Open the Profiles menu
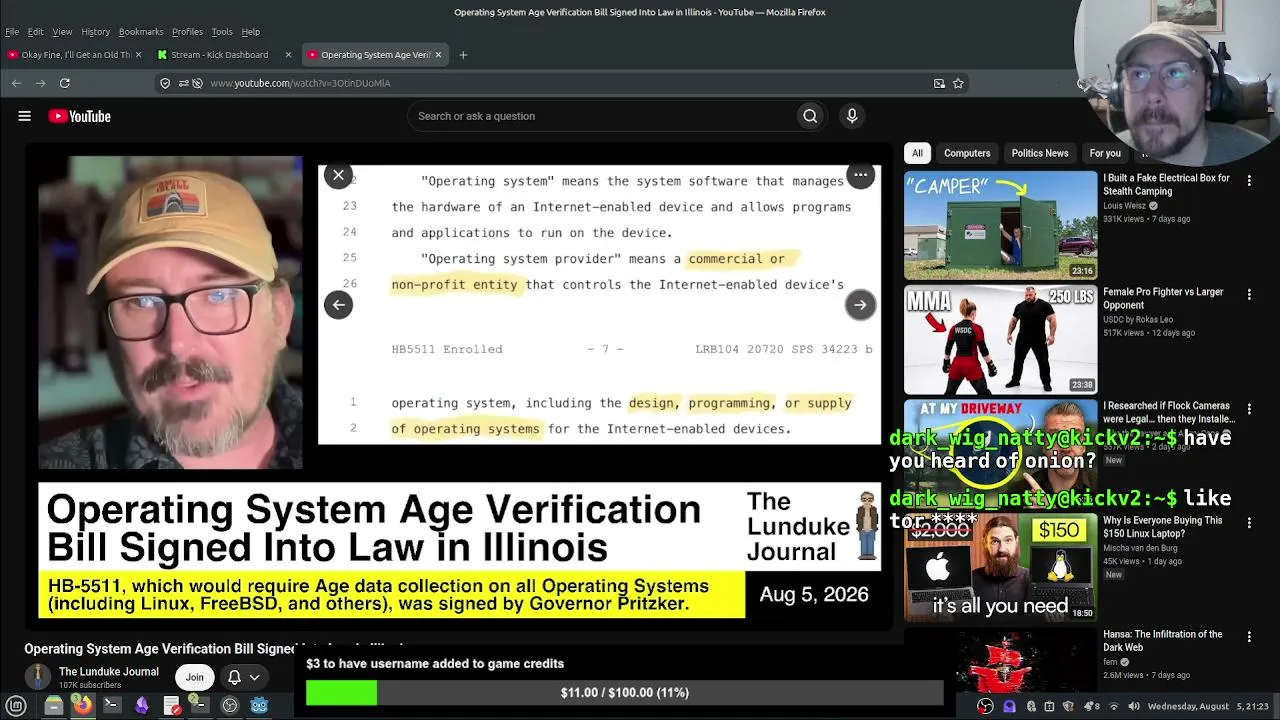 (187, 32)
